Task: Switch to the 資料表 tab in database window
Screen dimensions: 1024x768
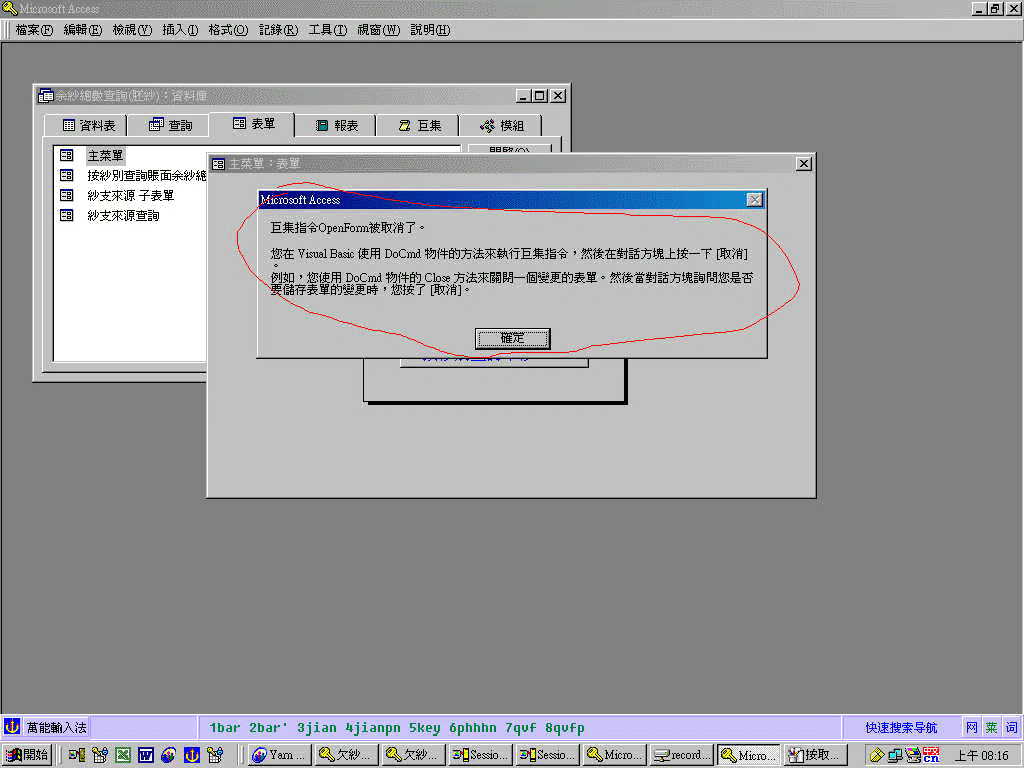Action: [x=88, y=125]
